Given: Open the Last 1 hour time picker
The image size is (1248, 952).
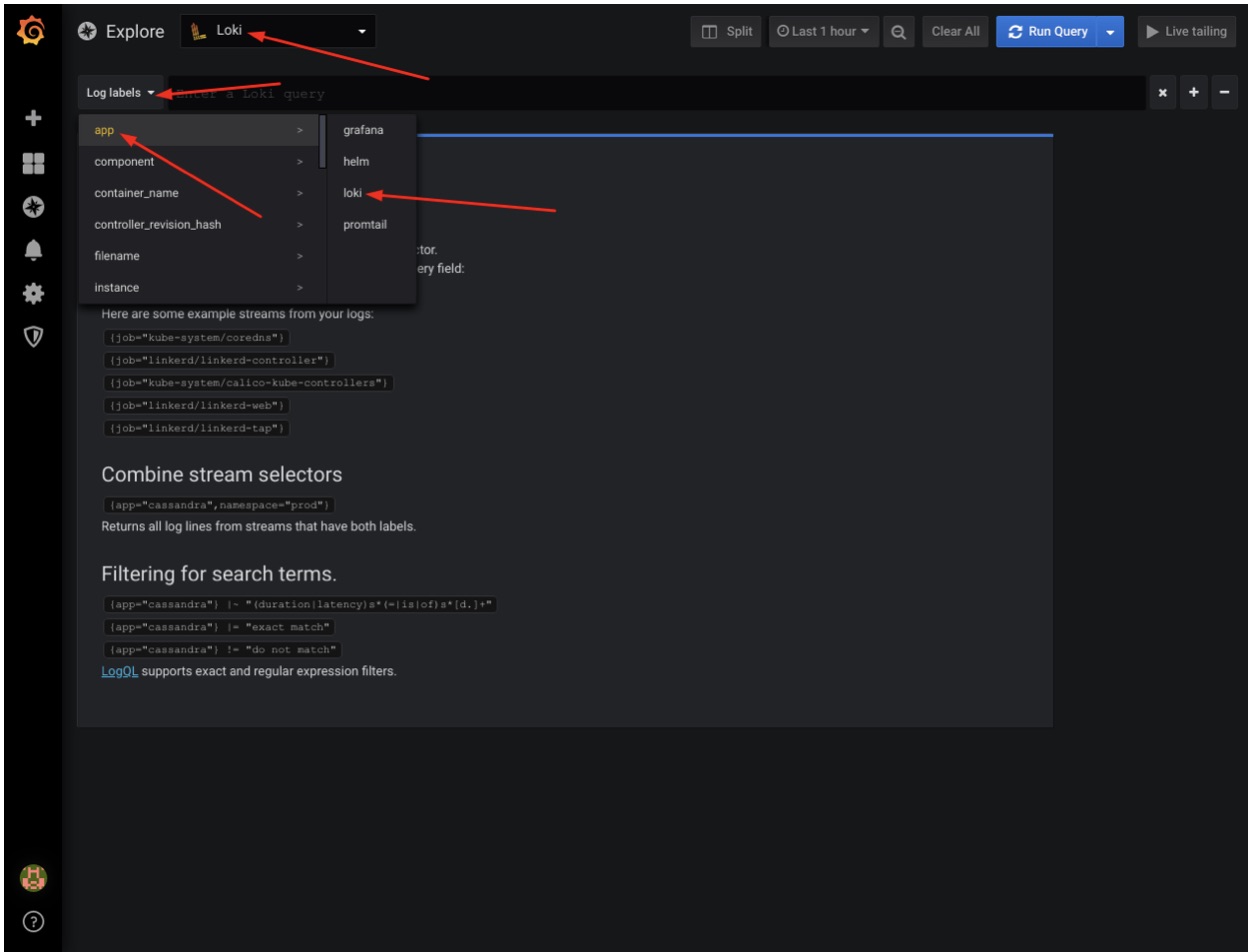Looking at the screenshot, I should pyautogui.click(x=823, y=31).
